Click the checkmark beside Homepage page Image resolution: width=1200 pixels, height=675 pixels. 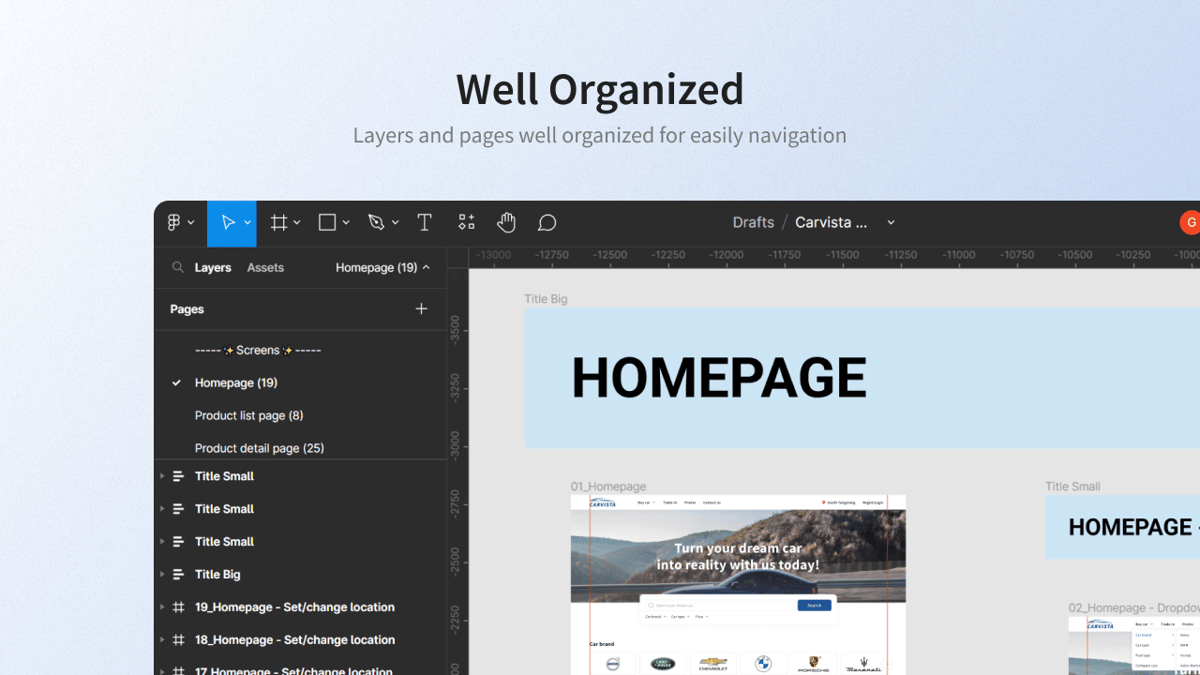[177, 382]
